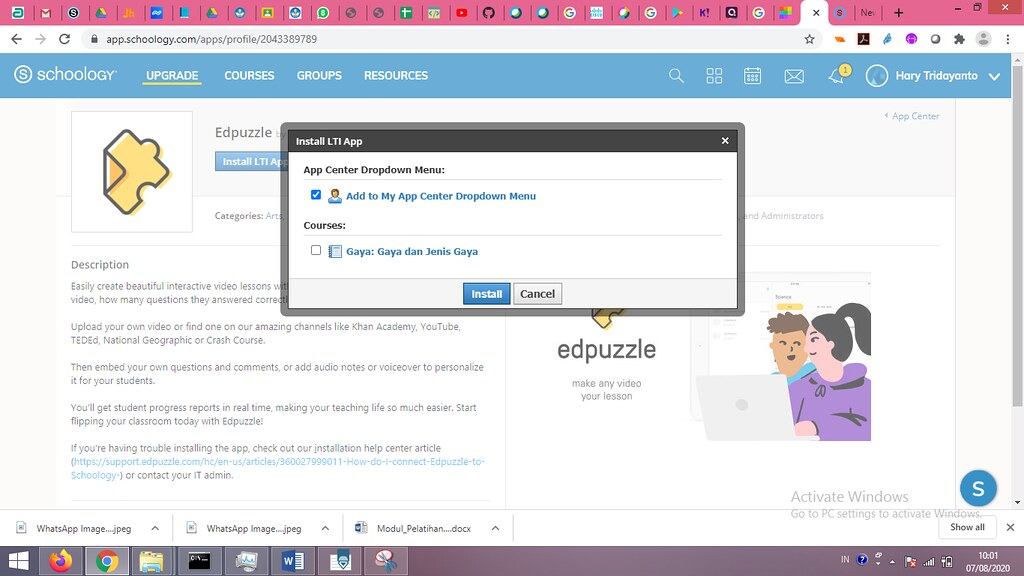Open the calendar icon in header
This screenshot has height=576, width=1024.
(x=752, y=76)
